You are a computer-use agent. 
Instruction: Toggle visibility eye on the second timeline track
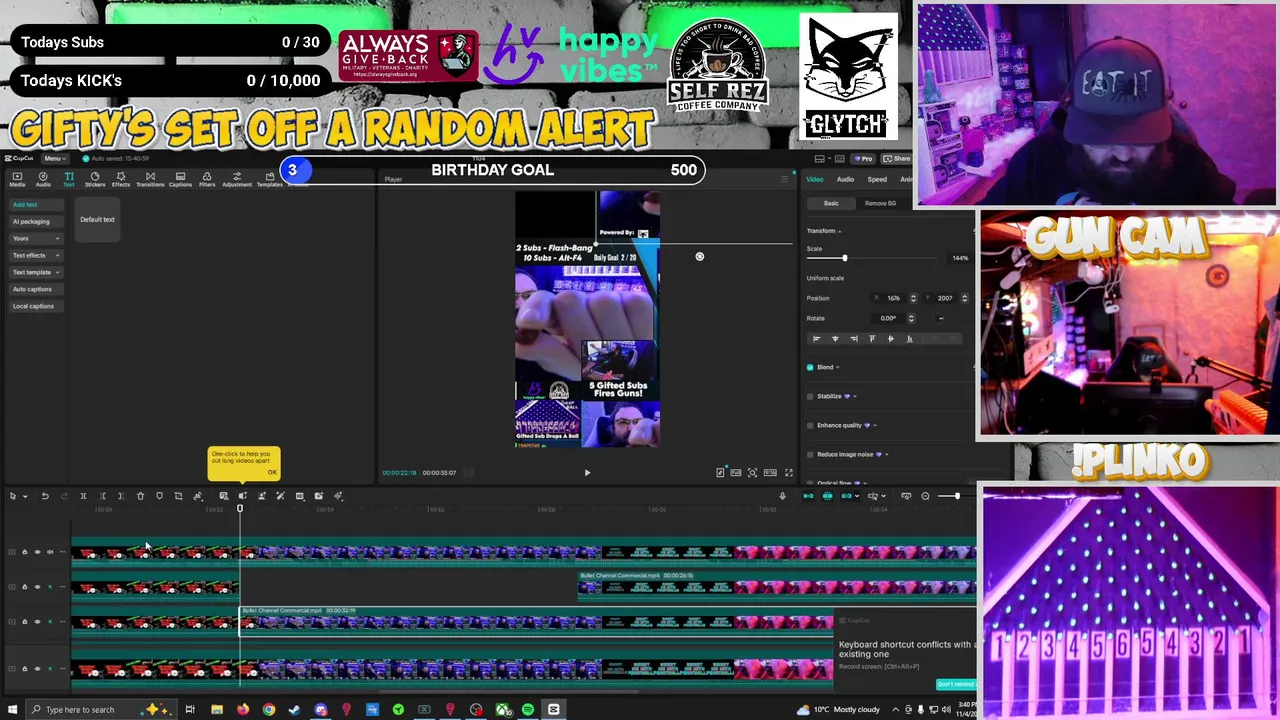pos(37,587)
